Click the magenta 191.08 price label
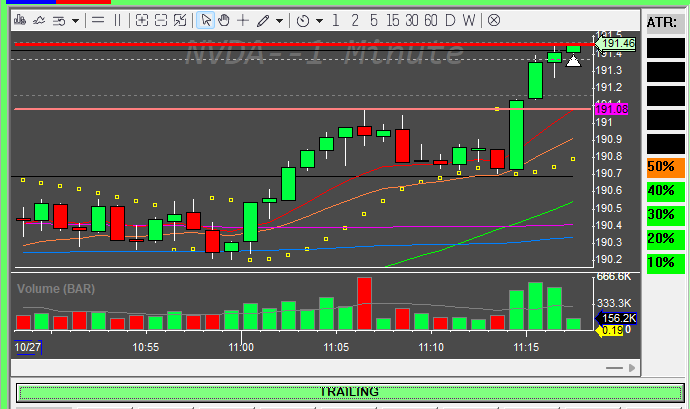Image resolution: width=690 pixels, height=409 pixels. point(611,109)
